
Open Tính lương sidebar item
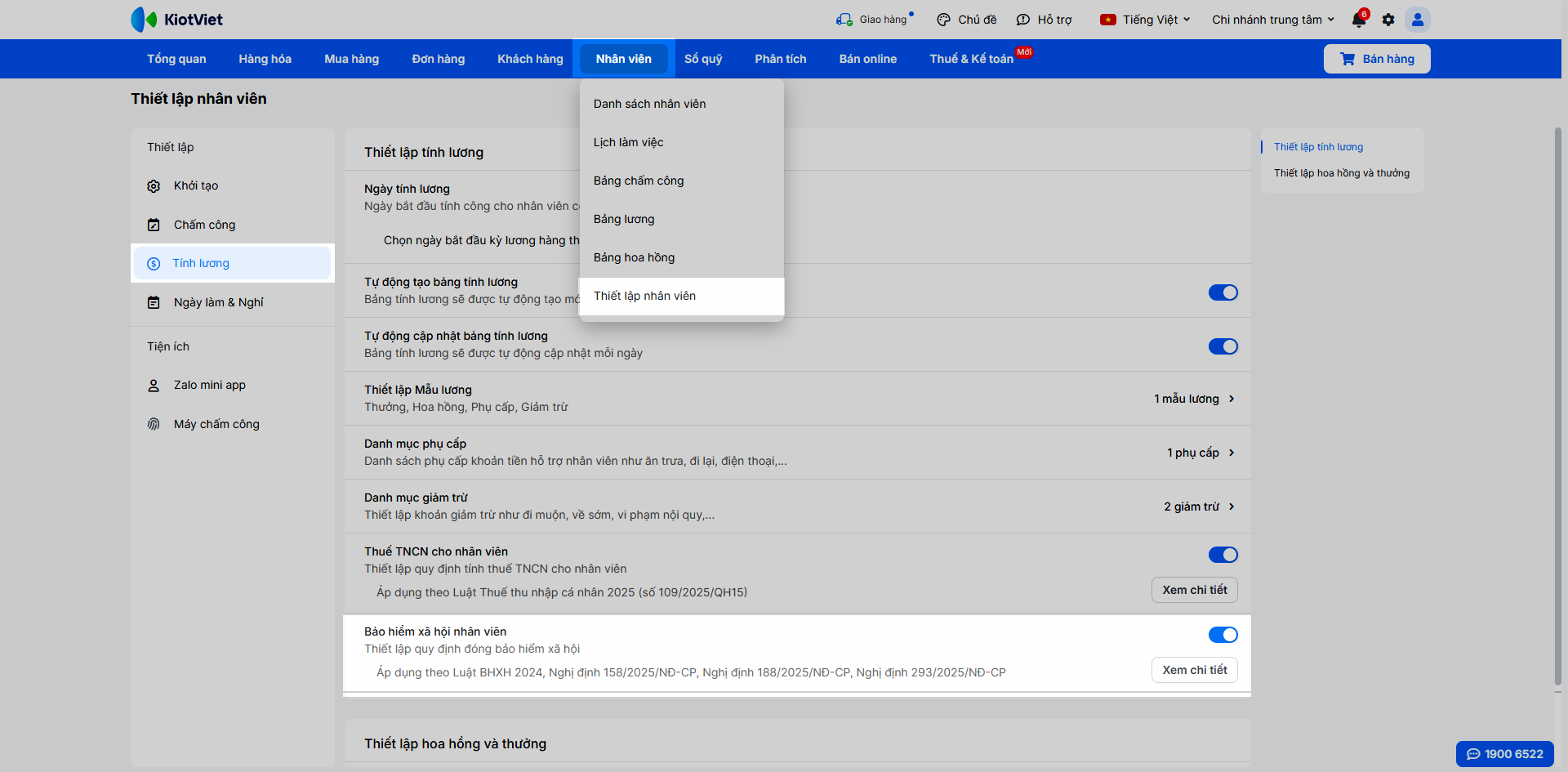tap(233, 263)
